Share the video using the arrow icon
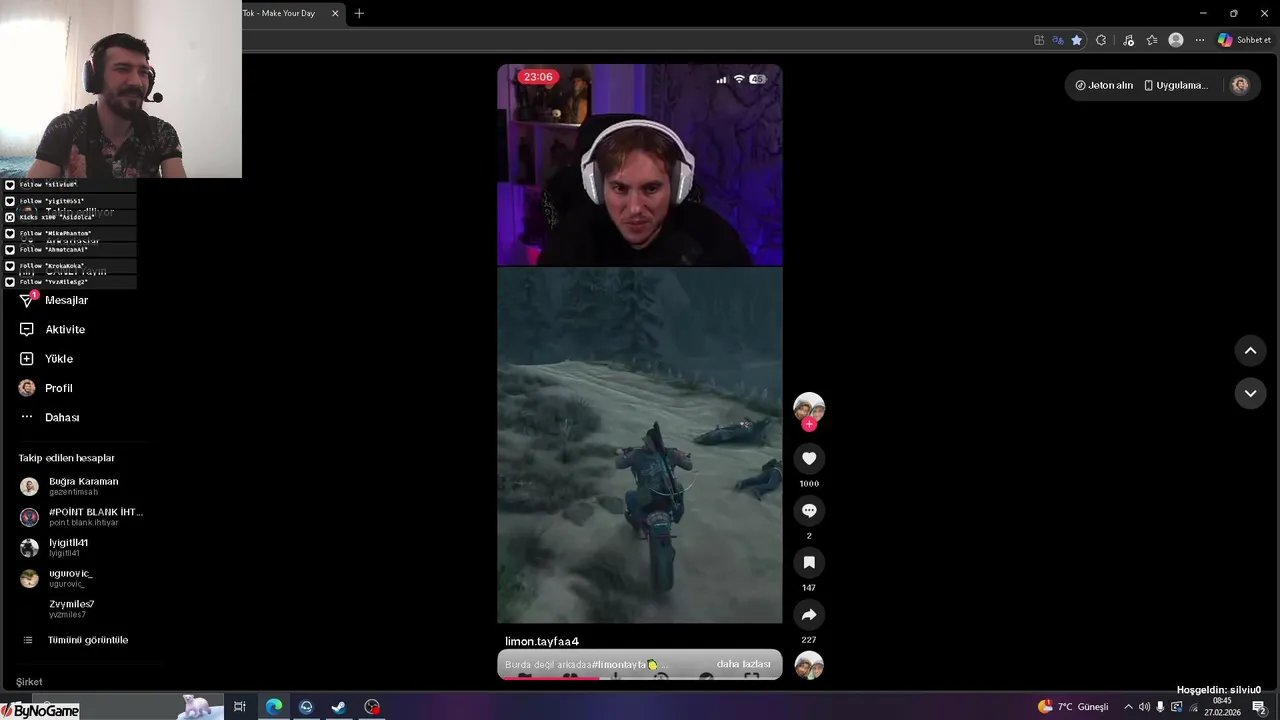 (809, 614)
